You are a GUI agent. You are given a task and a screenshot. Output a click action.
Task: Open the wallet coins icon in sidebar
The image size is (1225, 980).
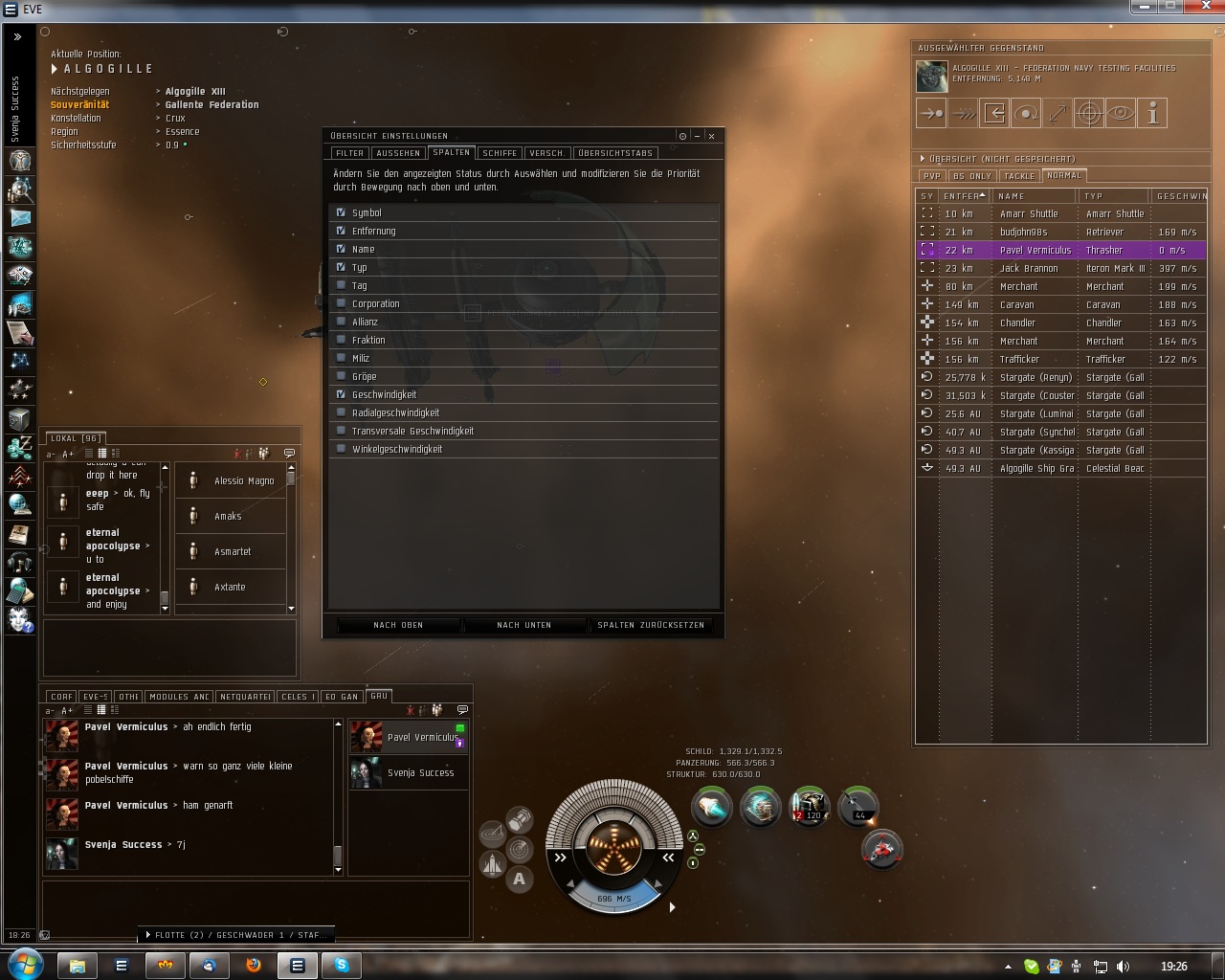point(20,447)
